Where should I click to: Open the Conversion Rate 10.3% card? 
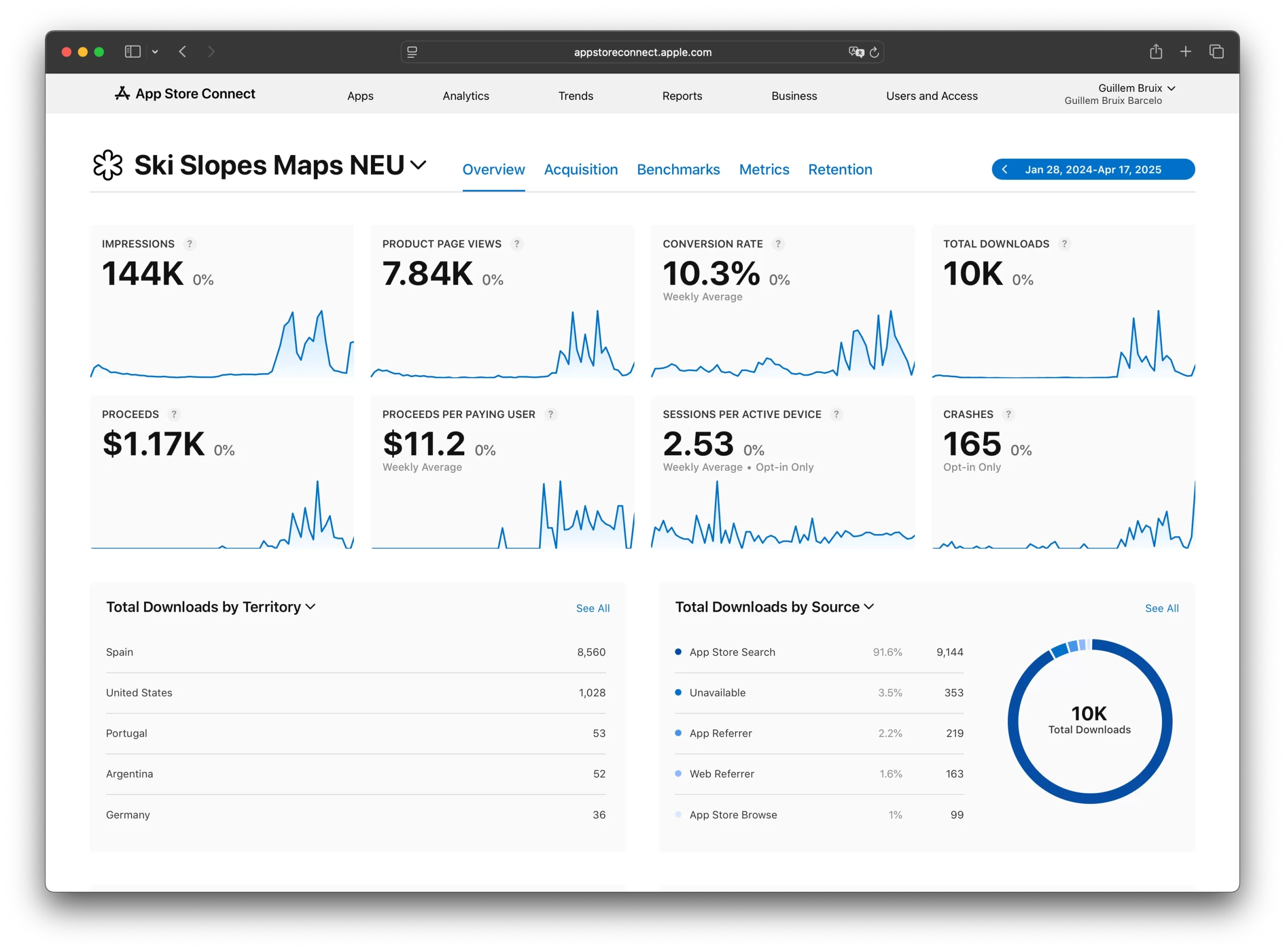point(783,302)
